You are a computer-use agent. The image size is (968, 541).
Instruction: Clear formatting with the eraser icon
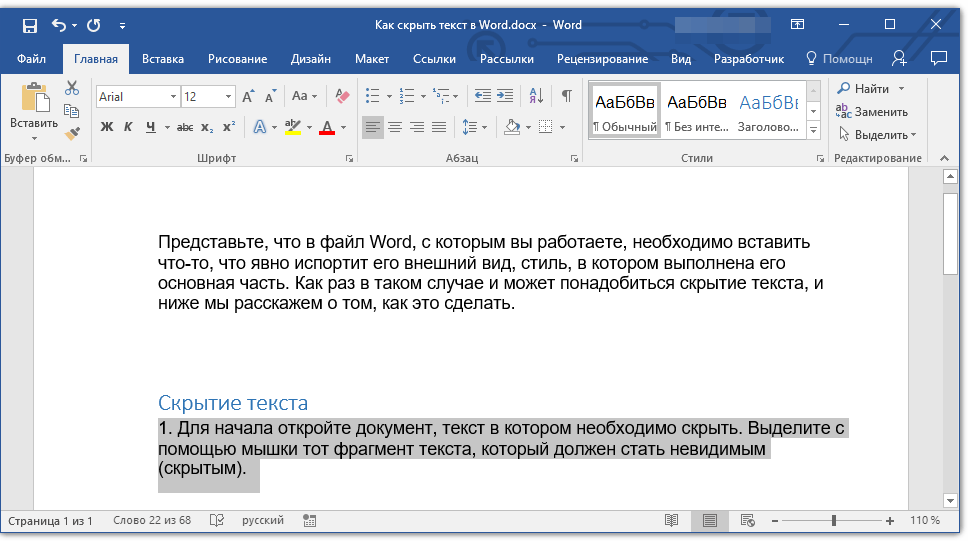point(343,97)
